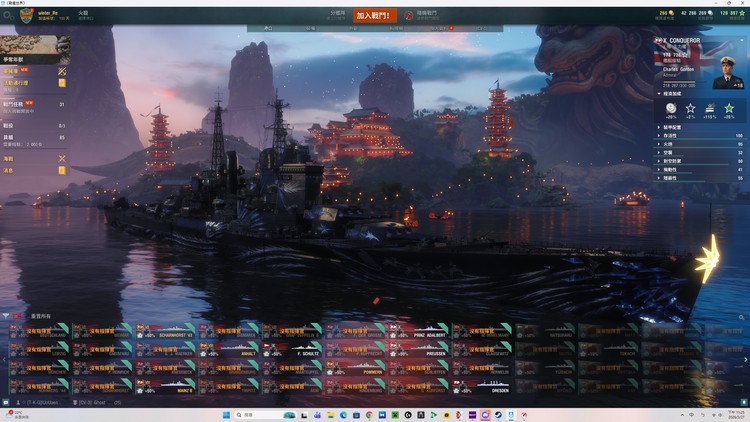The image size is (750, 422).
Task: Click the credits bonus icon showing +20%
Action: pyautogui.click(x=671, y=108)
